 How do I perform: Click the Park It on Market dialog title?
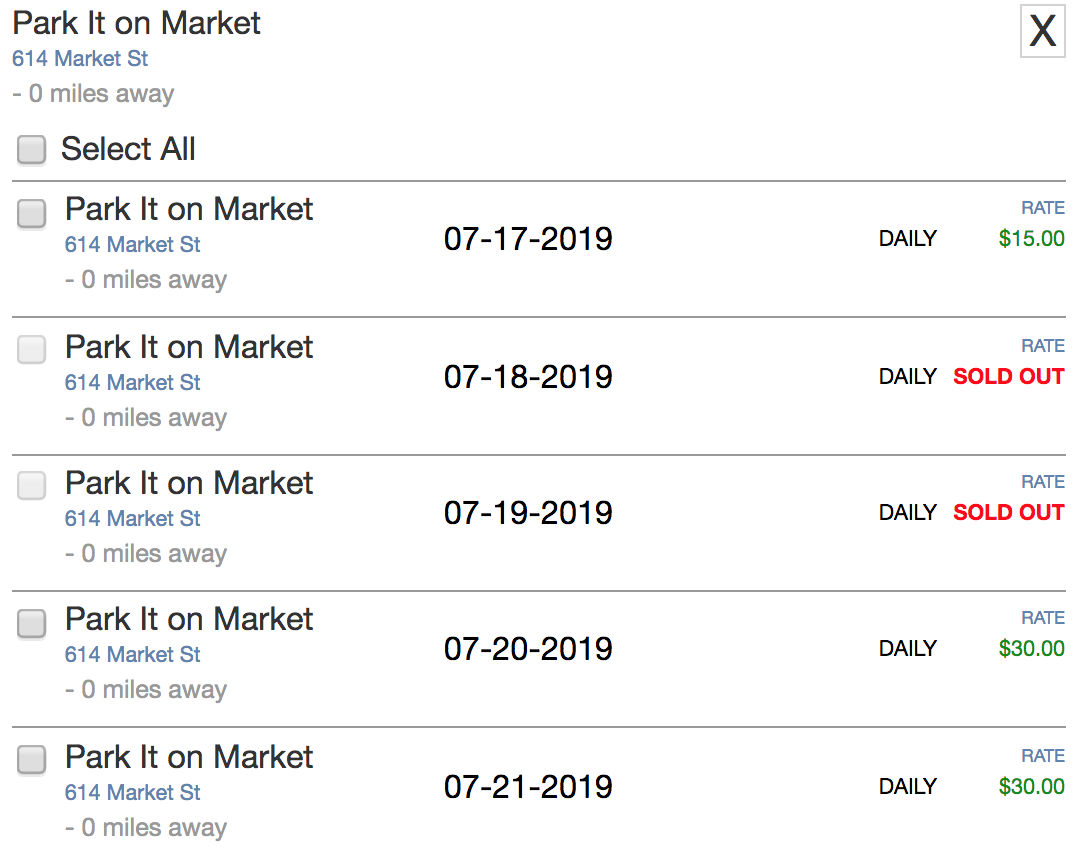tap(136, 23)
